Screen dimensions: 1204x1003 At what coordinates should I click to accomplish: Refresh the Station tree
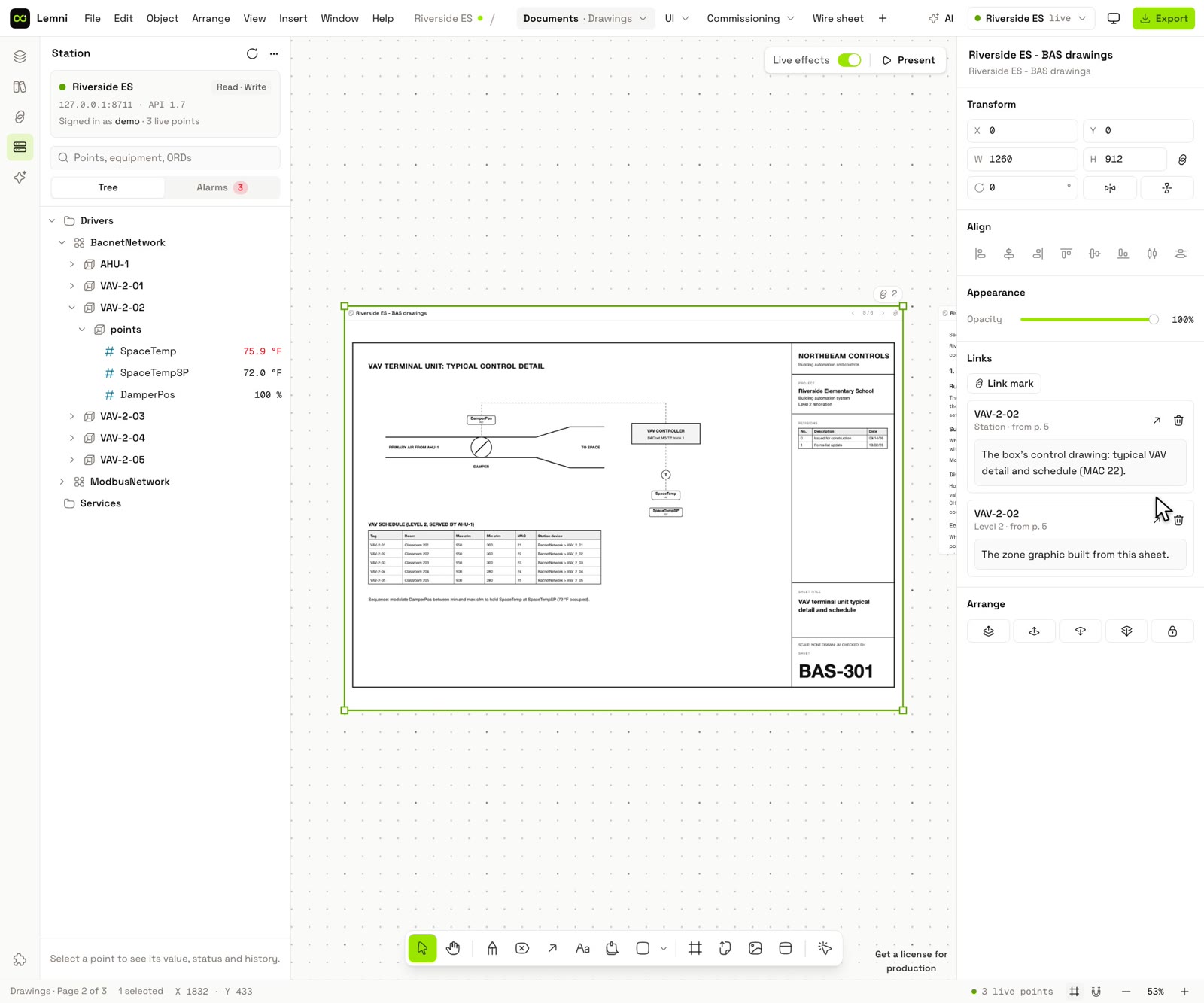click(252, 53)
